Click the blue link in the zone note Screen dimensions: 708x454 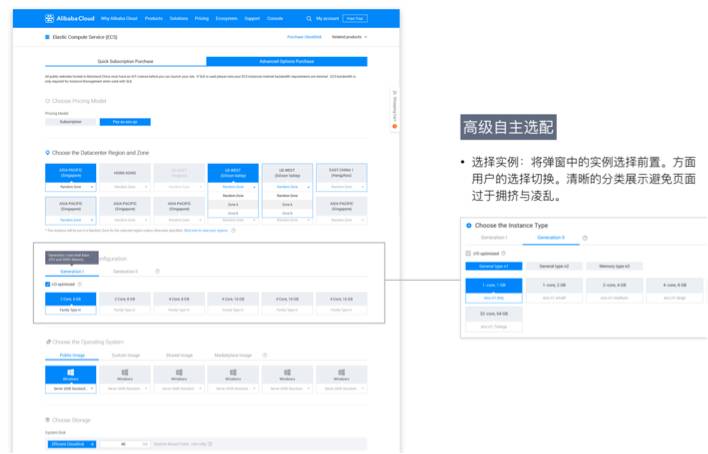click(x=206, y=230)
